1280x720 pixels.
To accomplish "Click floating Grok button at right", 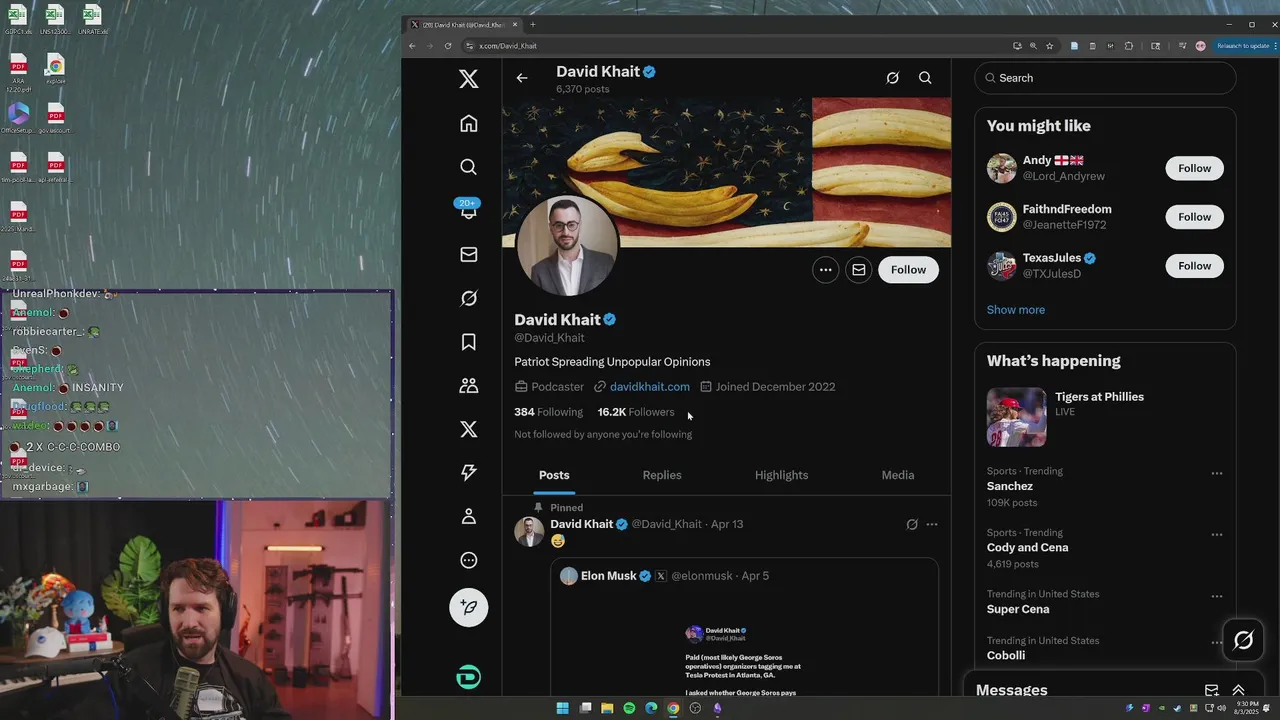I will [1243, 640].
